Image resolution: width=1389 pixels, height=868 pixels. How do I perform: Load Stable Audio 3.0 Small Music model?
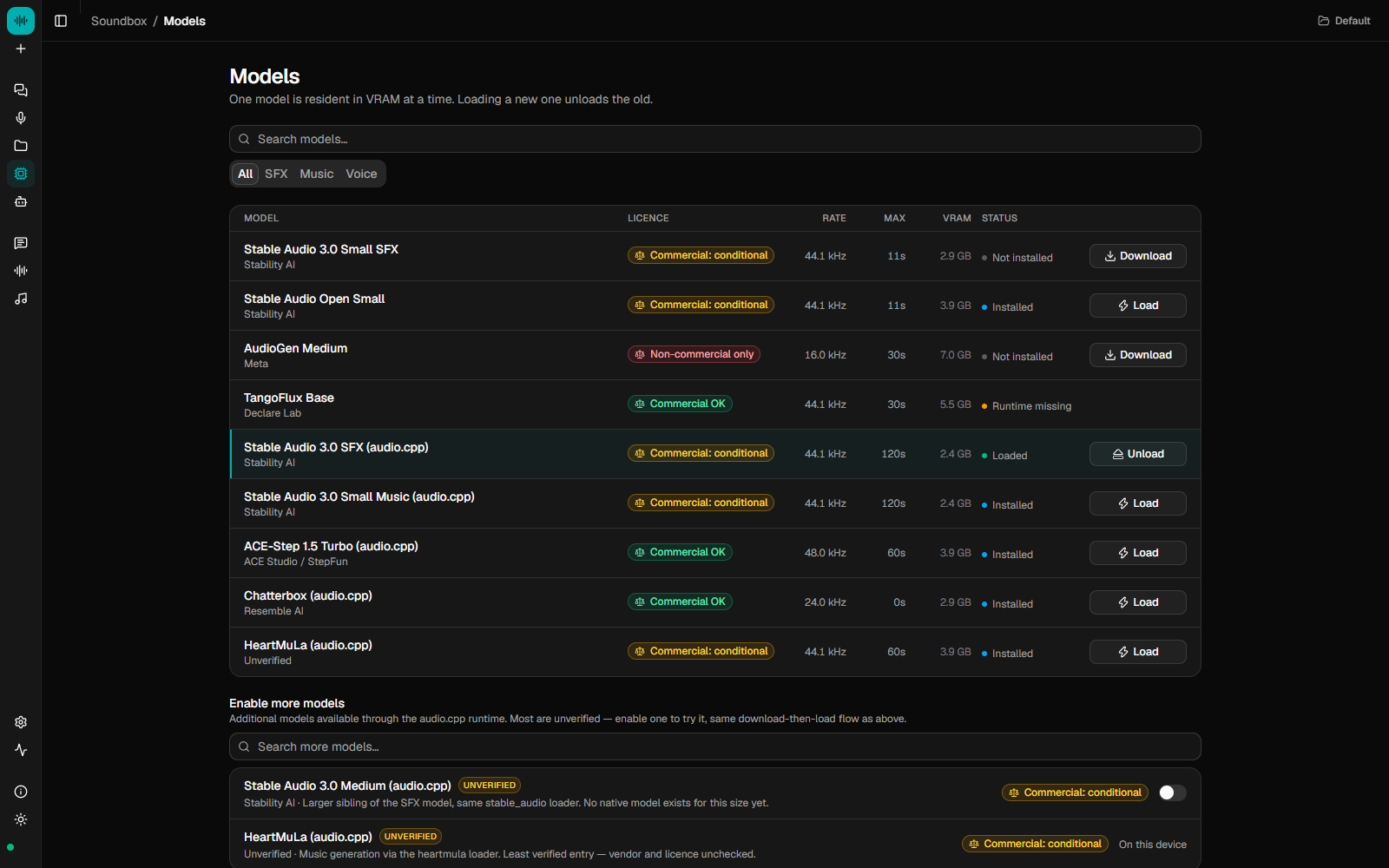pyautogui.click(x=1137, y=503)
